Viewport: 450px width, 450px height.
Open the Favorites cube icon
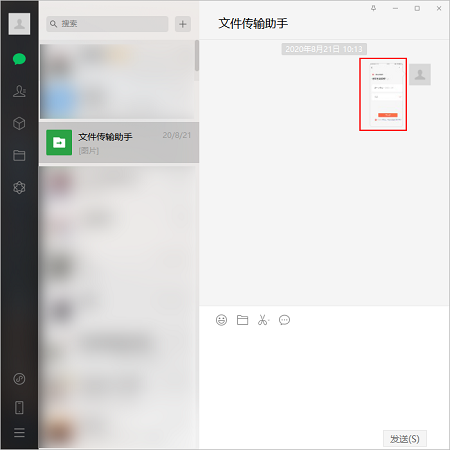19,123
